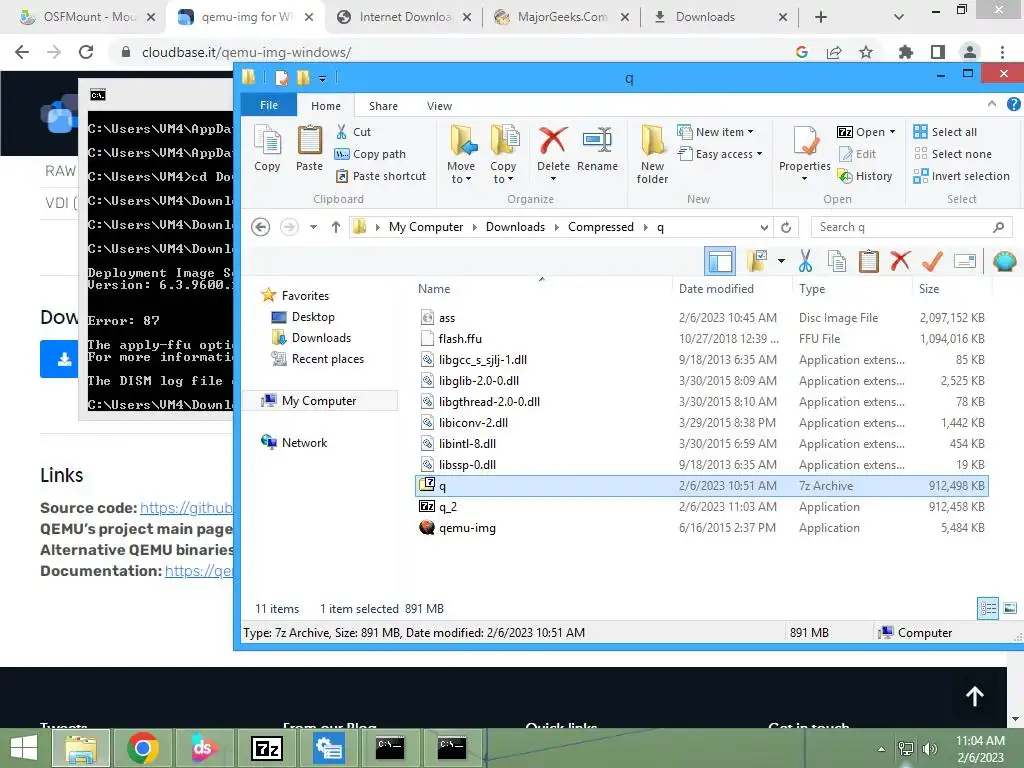The image size is (1024, 768).
Task: Go up one folder level
Action: coord(336,227)
